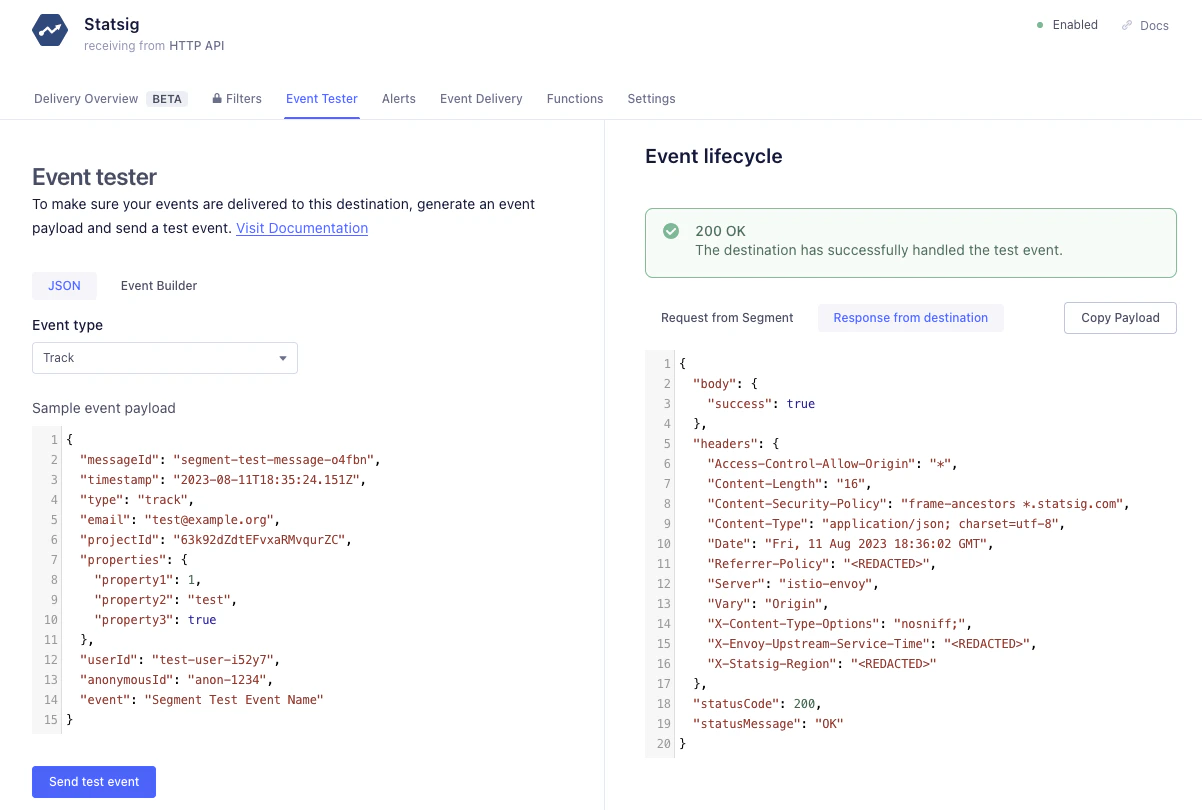Click the Vary "Origin" header line
This screenshot has width=1202, height=810.
click(768, 604)
